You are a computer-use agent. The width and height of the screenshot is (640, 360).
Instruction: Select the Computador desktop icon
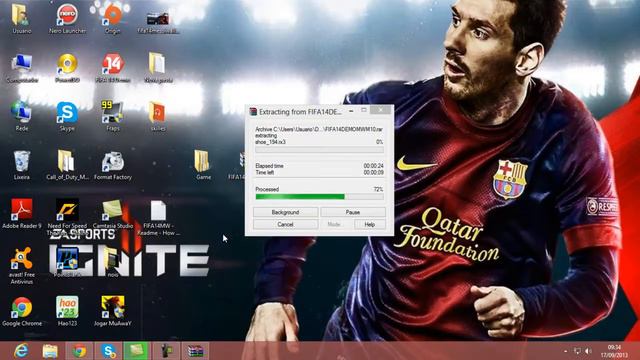click(22, 68)
